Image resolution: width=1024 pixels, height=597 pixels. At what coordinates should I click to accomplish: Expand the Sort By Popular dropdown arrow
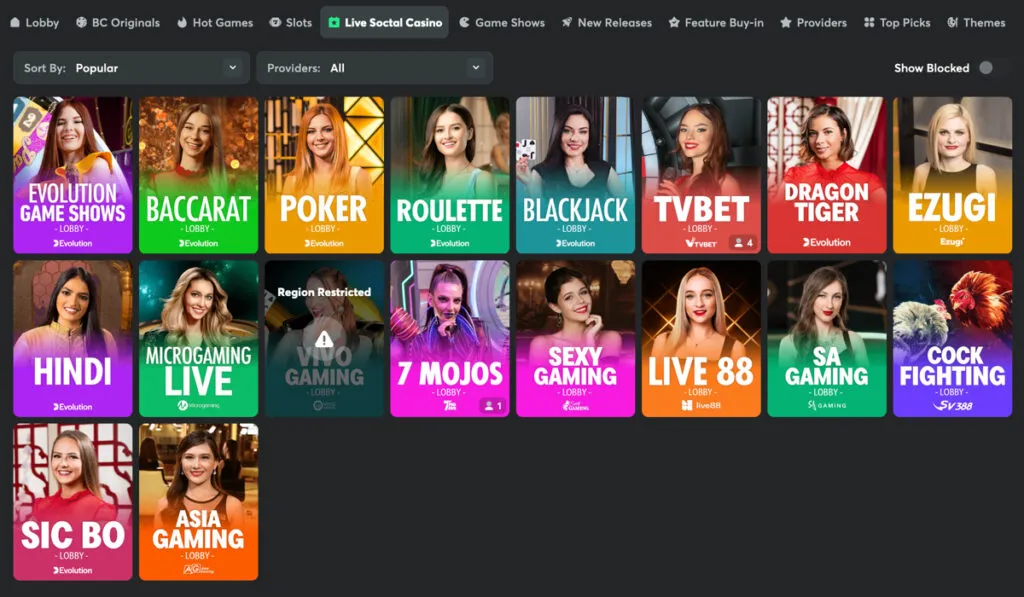coord(232,67)
